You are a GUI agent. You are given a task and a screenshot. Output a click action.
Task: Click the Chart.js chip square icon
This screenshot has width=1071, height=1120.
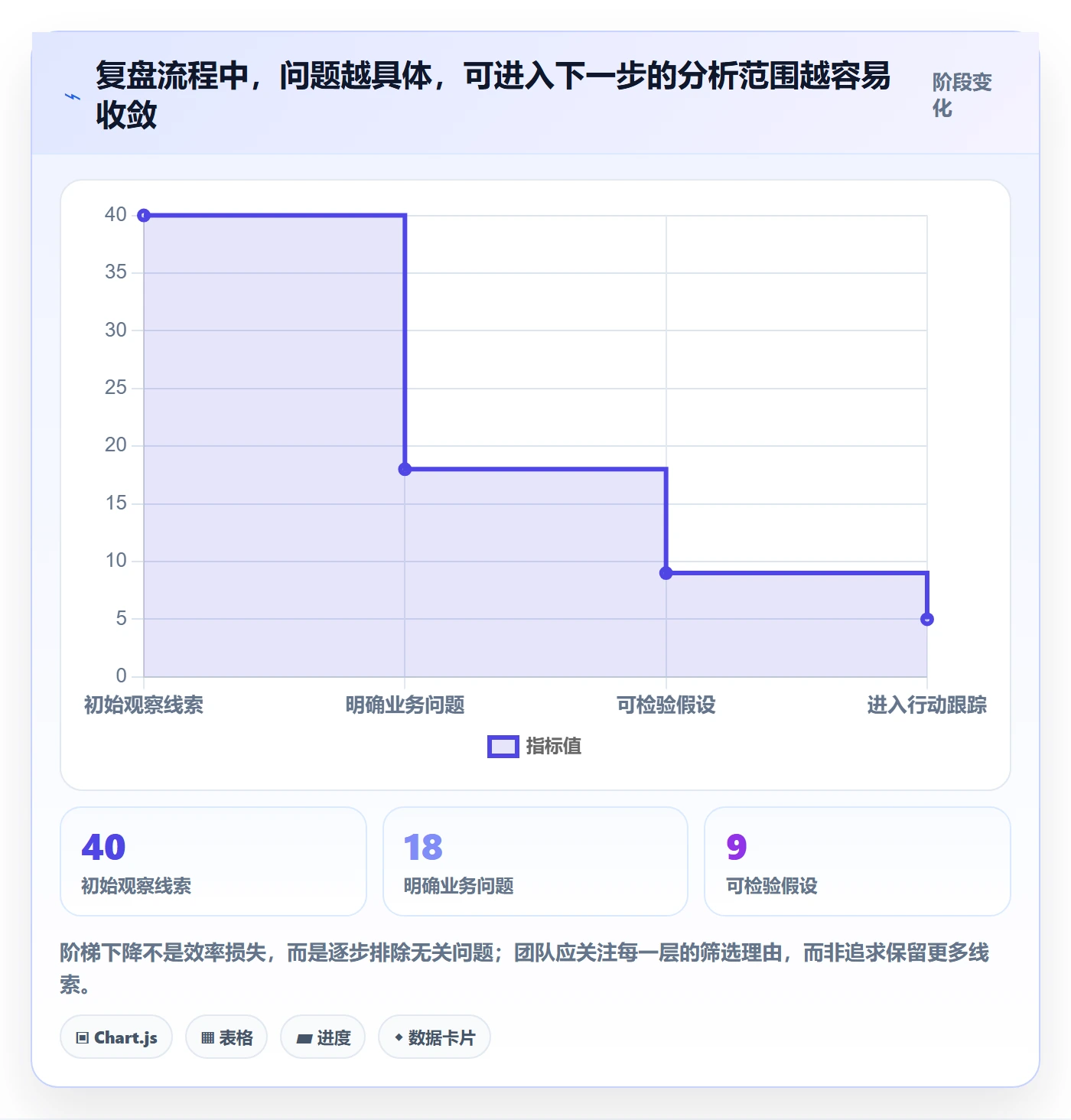click(83, 1038)
